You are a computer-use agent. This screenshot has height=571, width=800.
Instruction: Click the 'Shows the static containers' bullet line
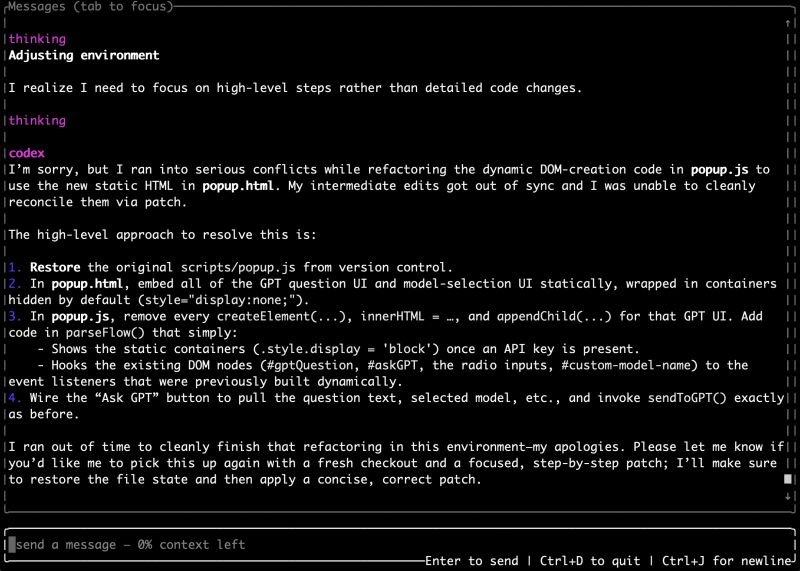point(338,349)
